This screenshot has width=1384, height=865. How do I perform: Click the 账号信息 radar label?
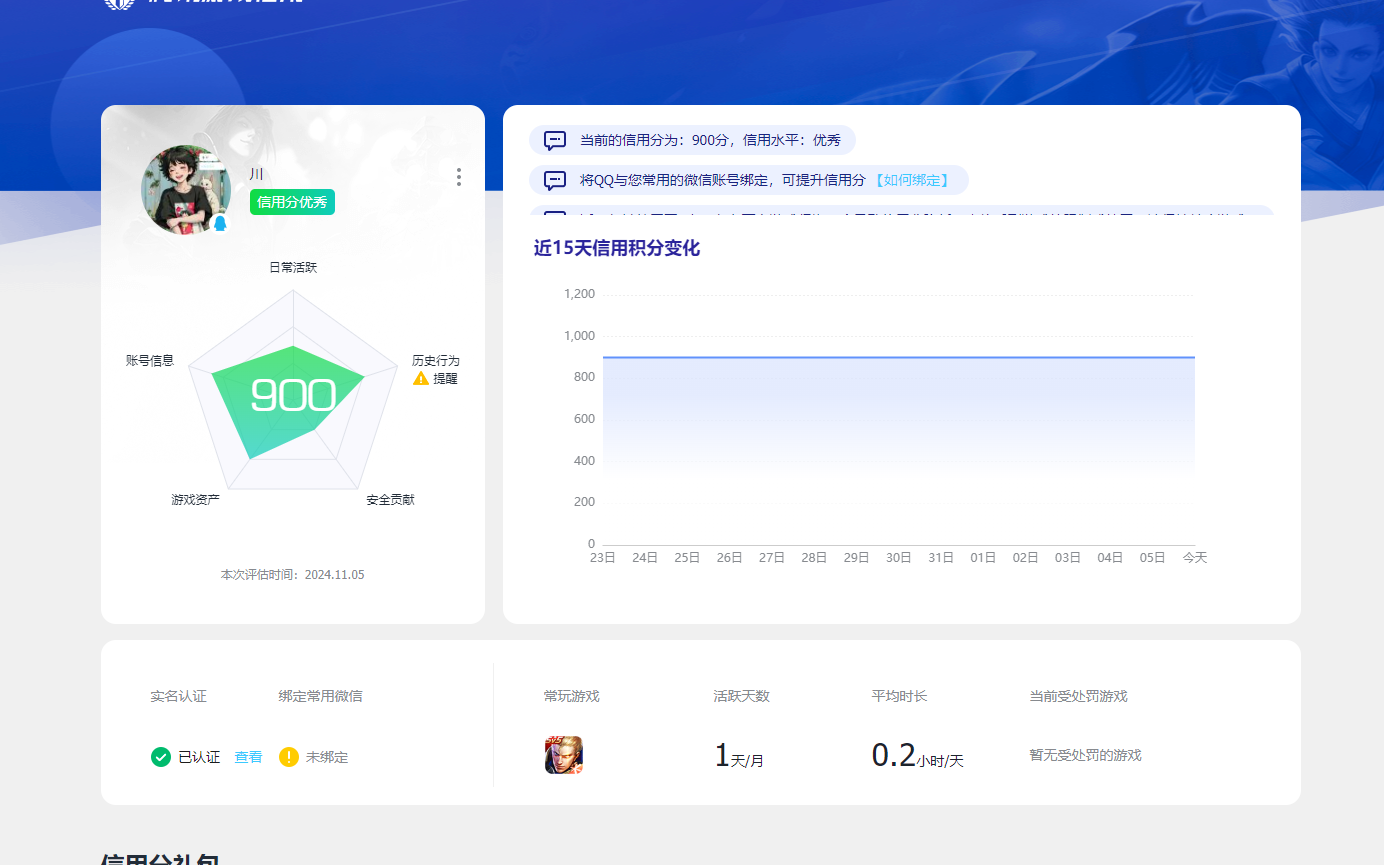pos(150,360)
